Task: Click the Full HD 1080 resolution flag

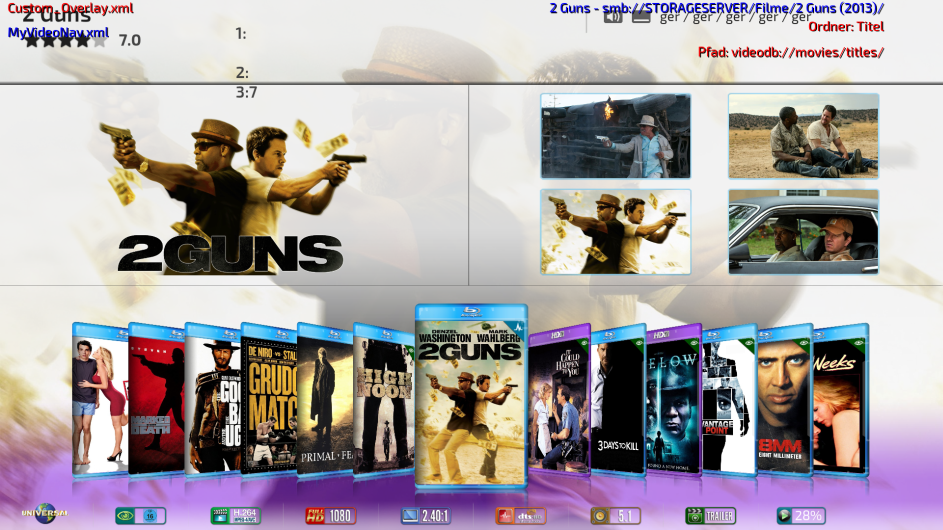Action: (x=331, y=516)
